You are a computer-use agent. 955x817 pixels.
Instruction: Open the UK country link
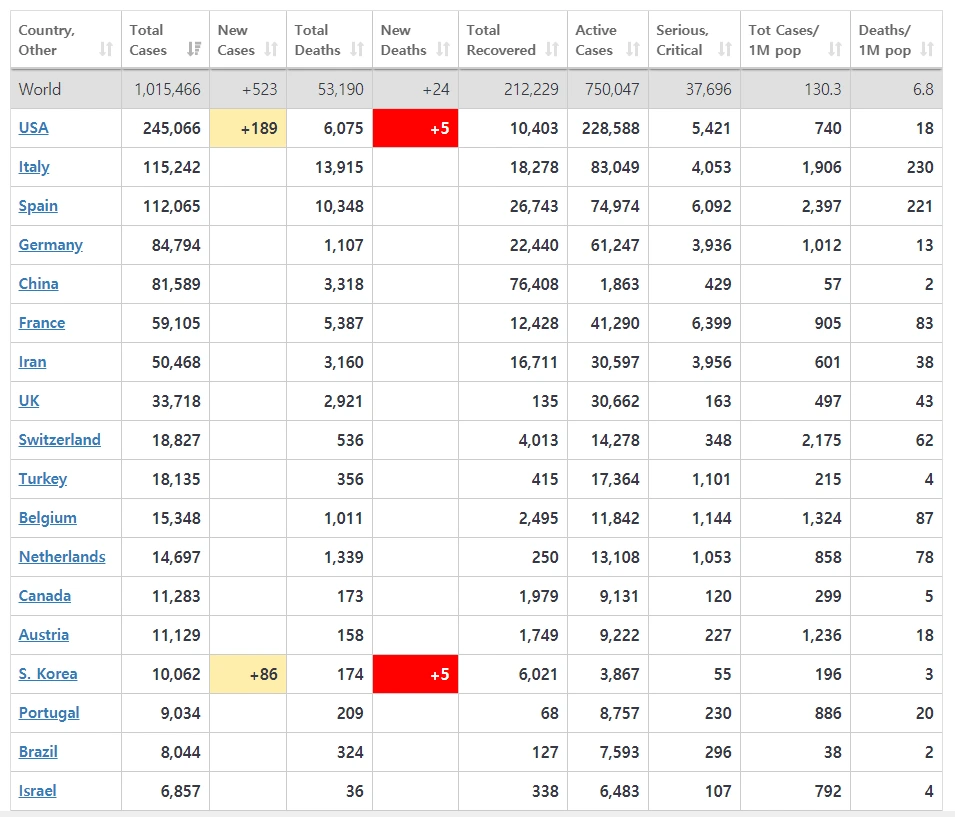[29, 401]
